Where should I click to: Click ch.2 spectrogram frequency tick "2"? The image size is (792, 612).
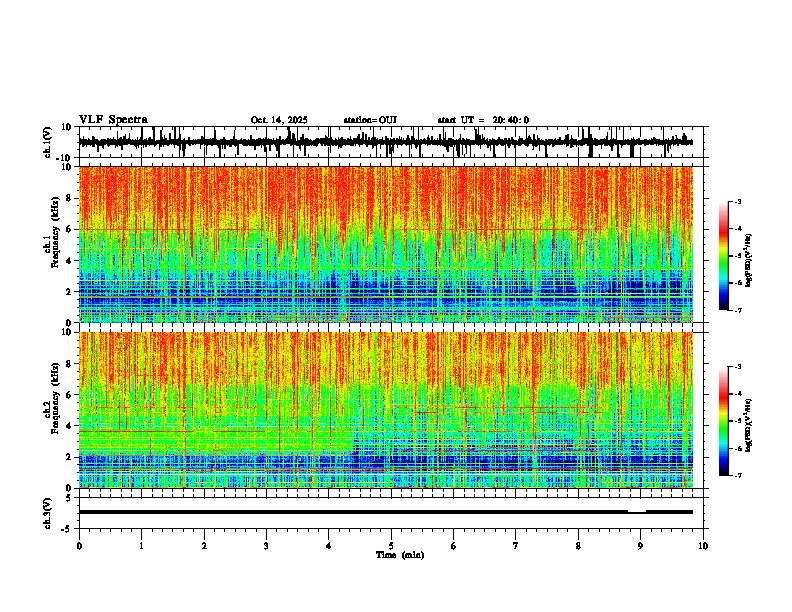pos(69,457)
